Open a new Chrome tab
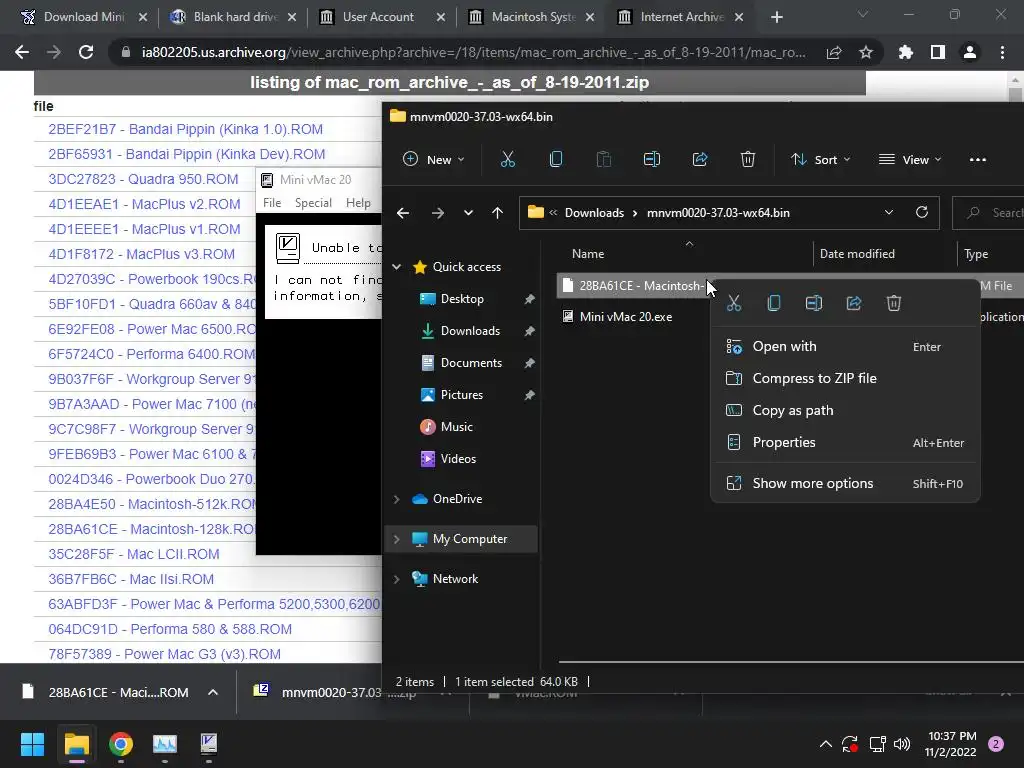Viewport: 1024px width, 768px height. (776, 17)
